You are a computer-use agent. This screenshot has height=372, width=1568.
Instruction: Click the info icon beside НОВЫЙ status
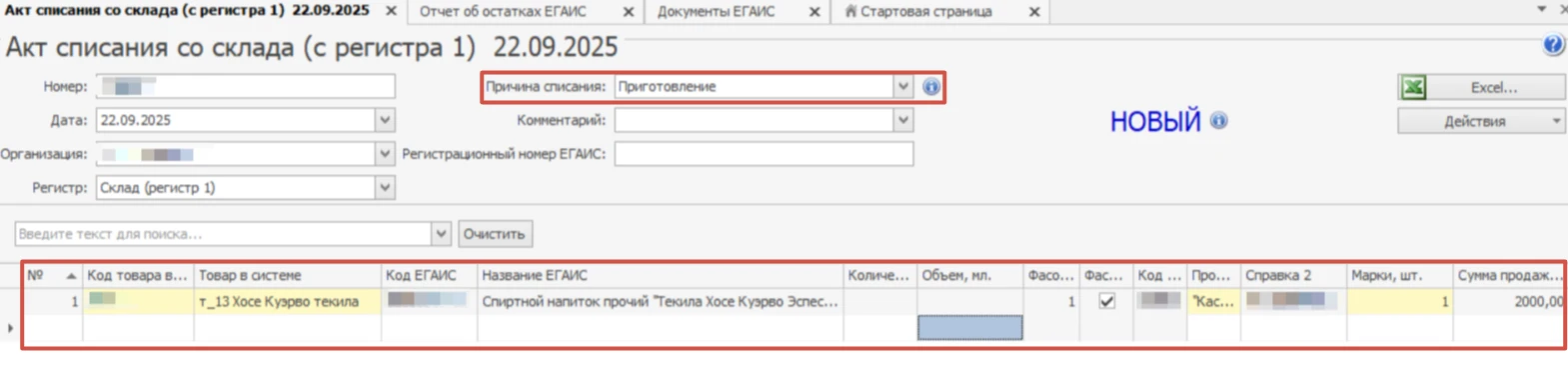click(x=1219, y=121)
